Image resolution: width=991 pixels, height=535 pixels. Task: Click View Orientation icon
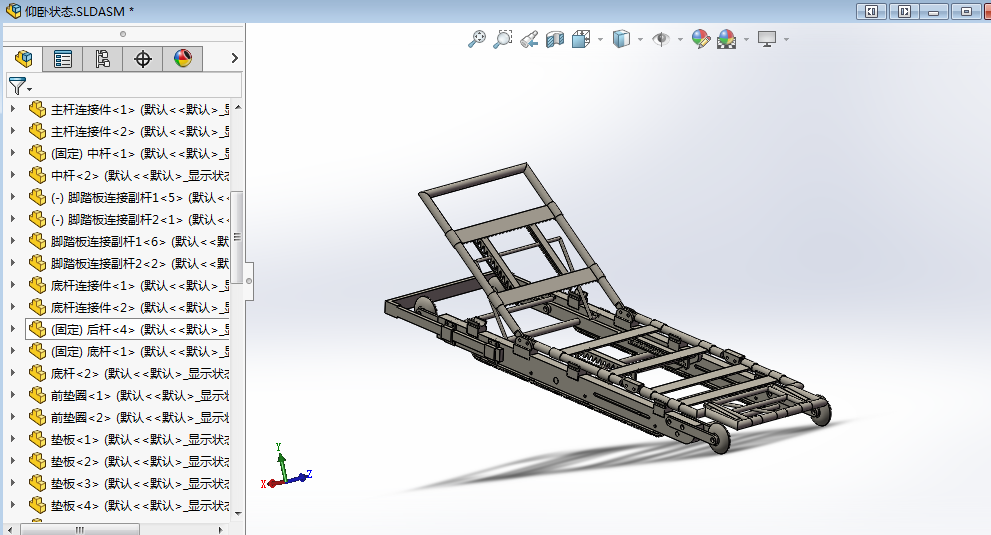[581, 39]
